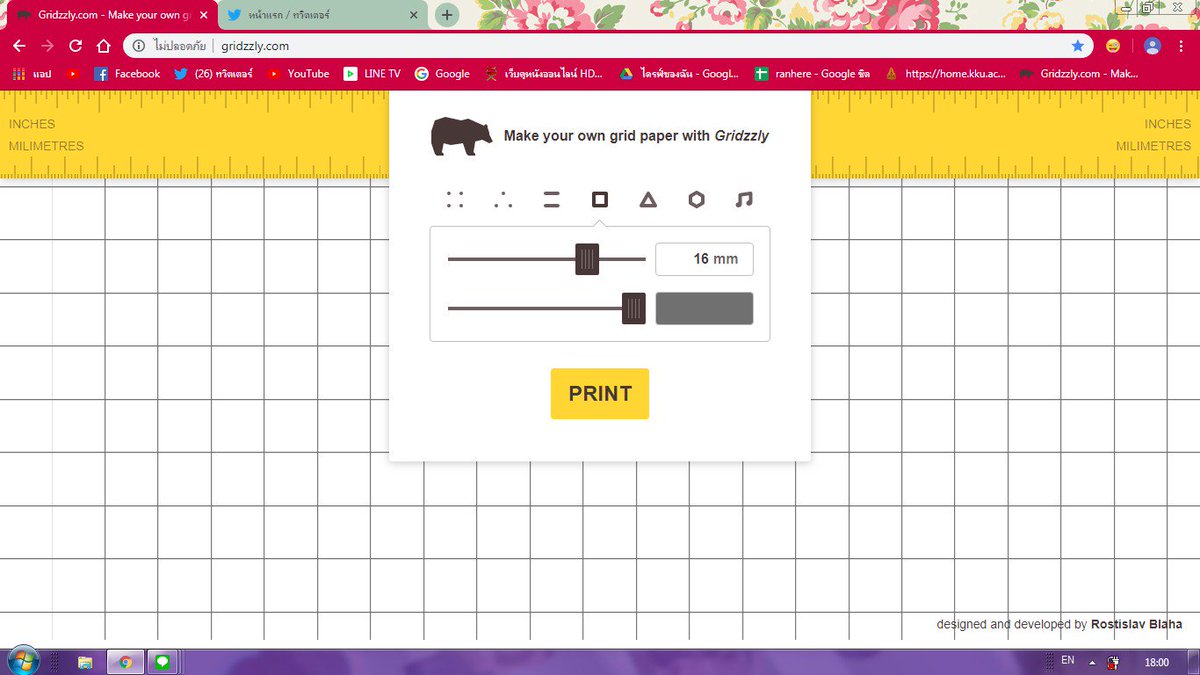Viewport: 1200px width, 675px height.
Task: Go back to the previous page
Action: [19, 46]
